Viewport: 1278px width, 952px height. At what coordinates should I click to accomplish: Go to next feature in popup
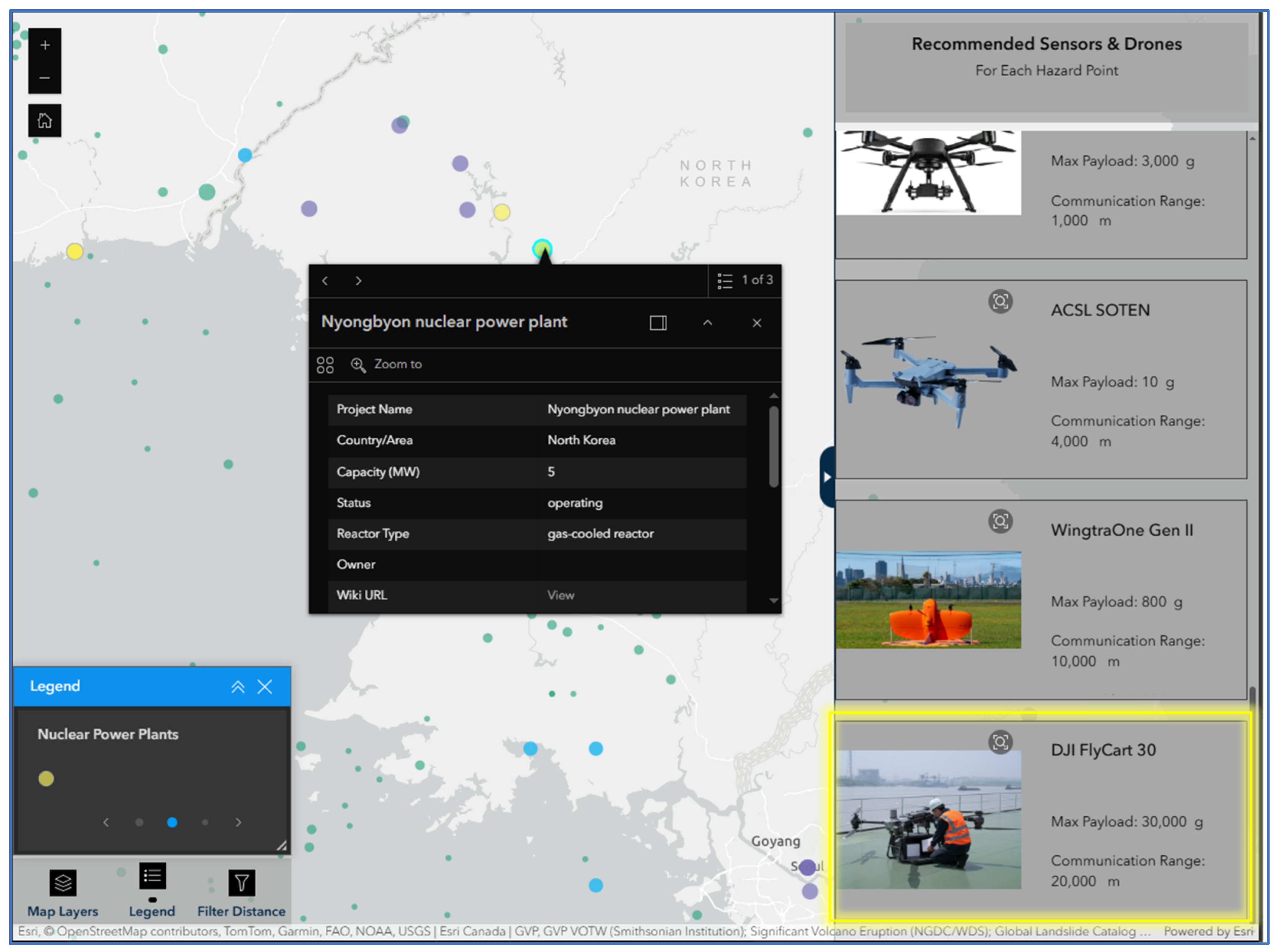coord(359,280)
